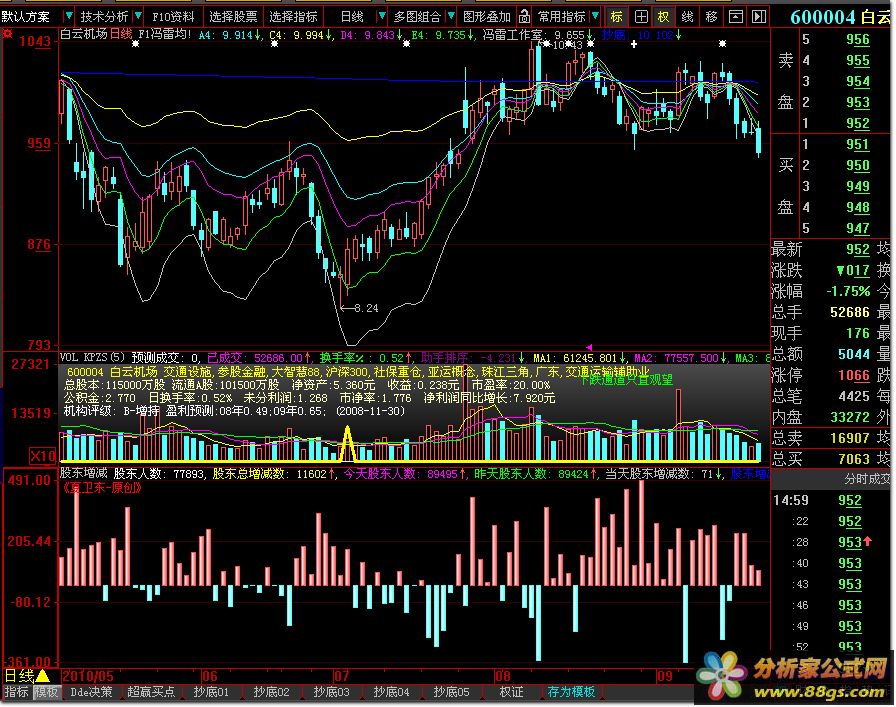Image resolution: width=896 pixels, height=707 pixels.
Task: Click the white plus marker above chart
Action: tap(634, 43)
